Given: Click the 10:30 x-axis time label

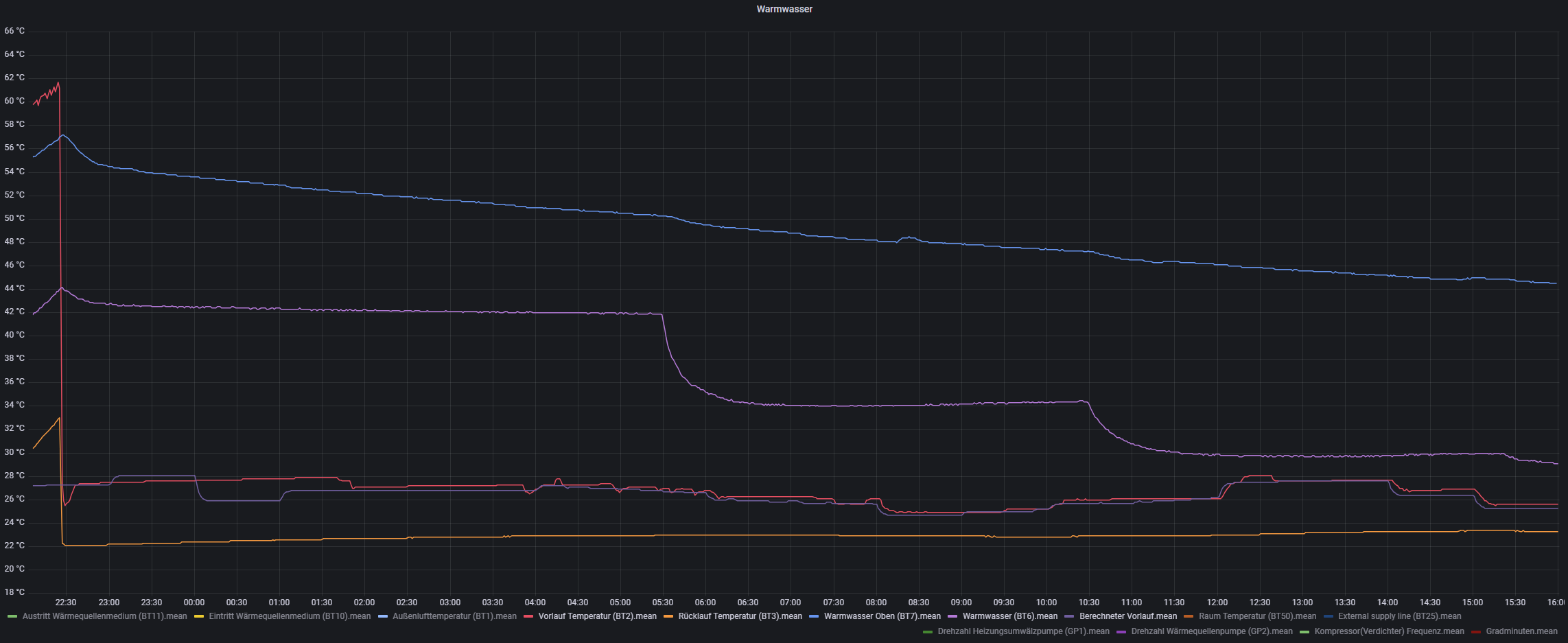Looking at the screenshot, I should pos(1089,603).
